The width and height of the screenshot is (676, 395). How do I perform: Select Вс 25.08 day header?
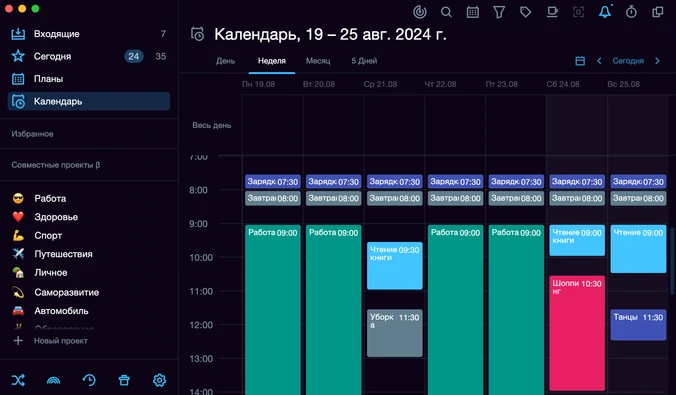point(623,84)
